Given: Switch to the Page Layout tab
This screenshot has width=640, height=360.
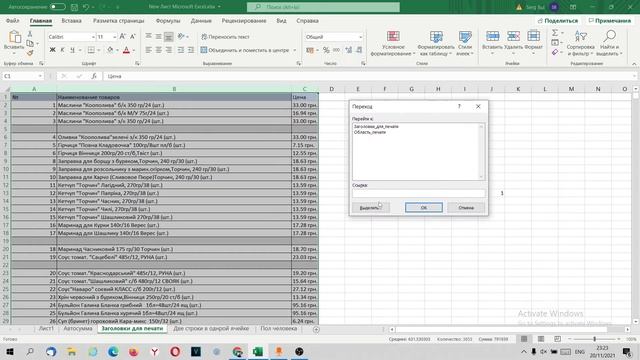Looking at the screenshot, I should 118,21.
